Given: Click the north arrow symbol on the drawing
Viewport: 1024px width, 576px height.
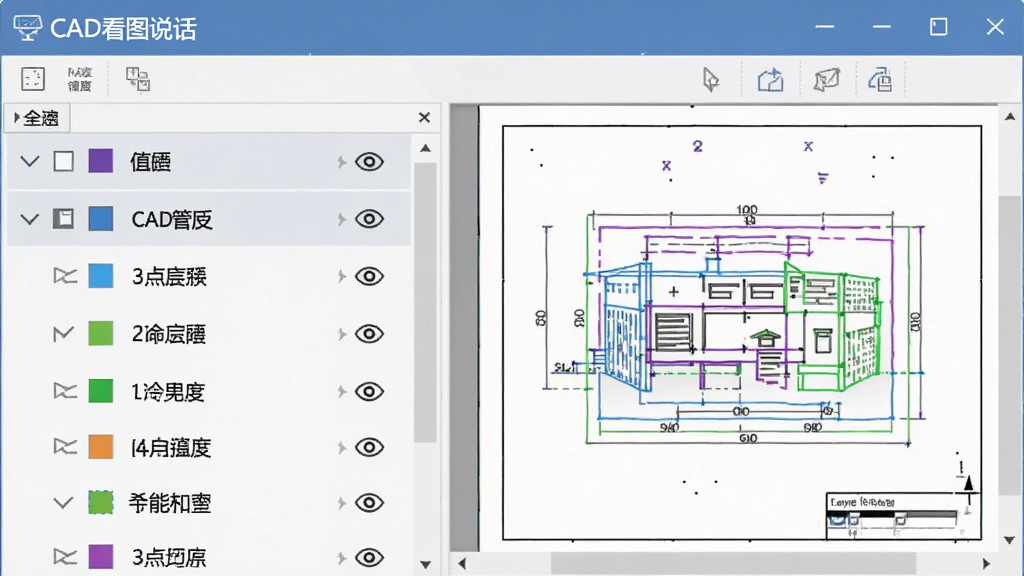Looking at the screenshot, I should [x=967, y=484].
